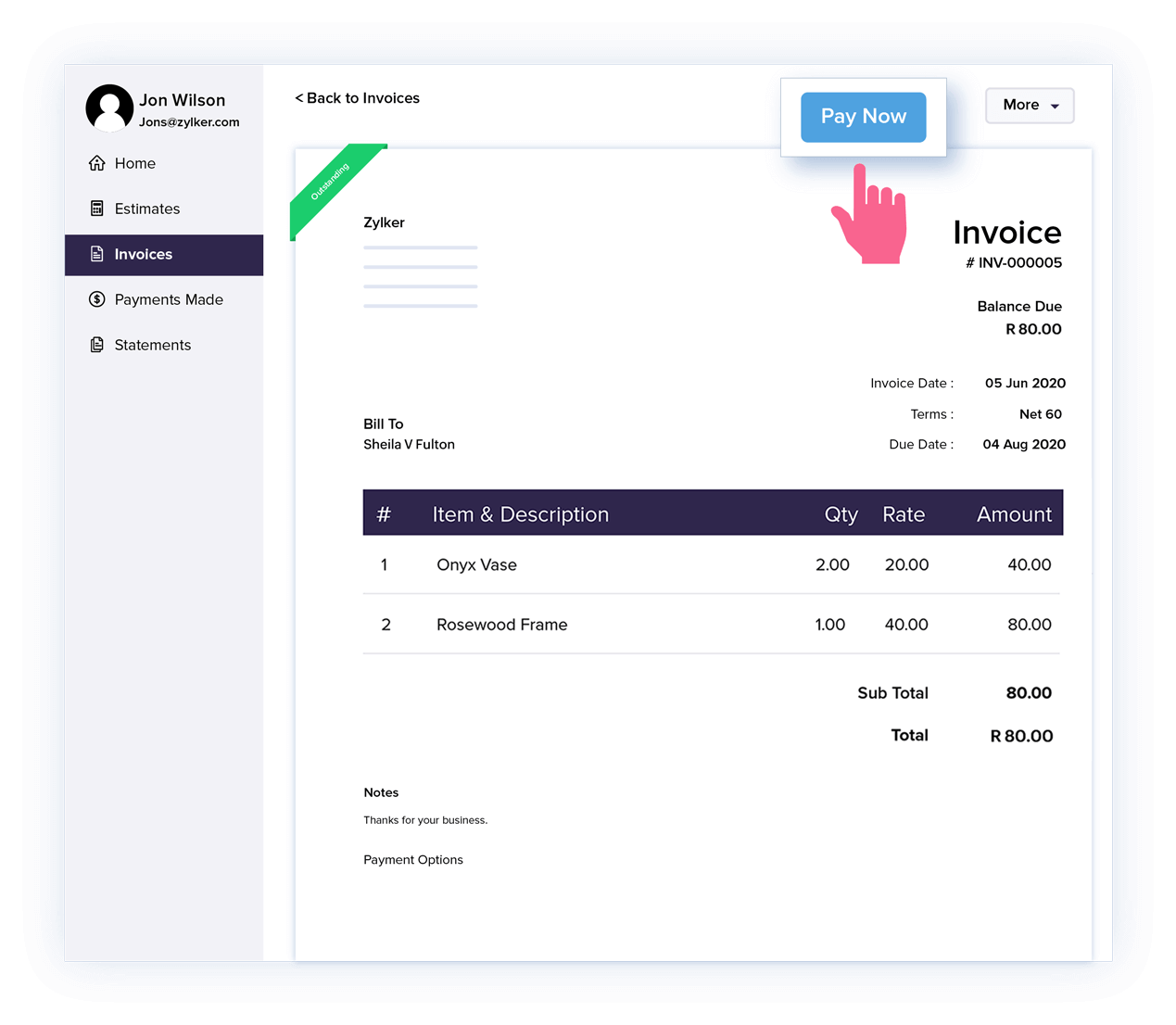Click the Jons@zylker.com email text

pyautogui.click(x=189, y=122)
